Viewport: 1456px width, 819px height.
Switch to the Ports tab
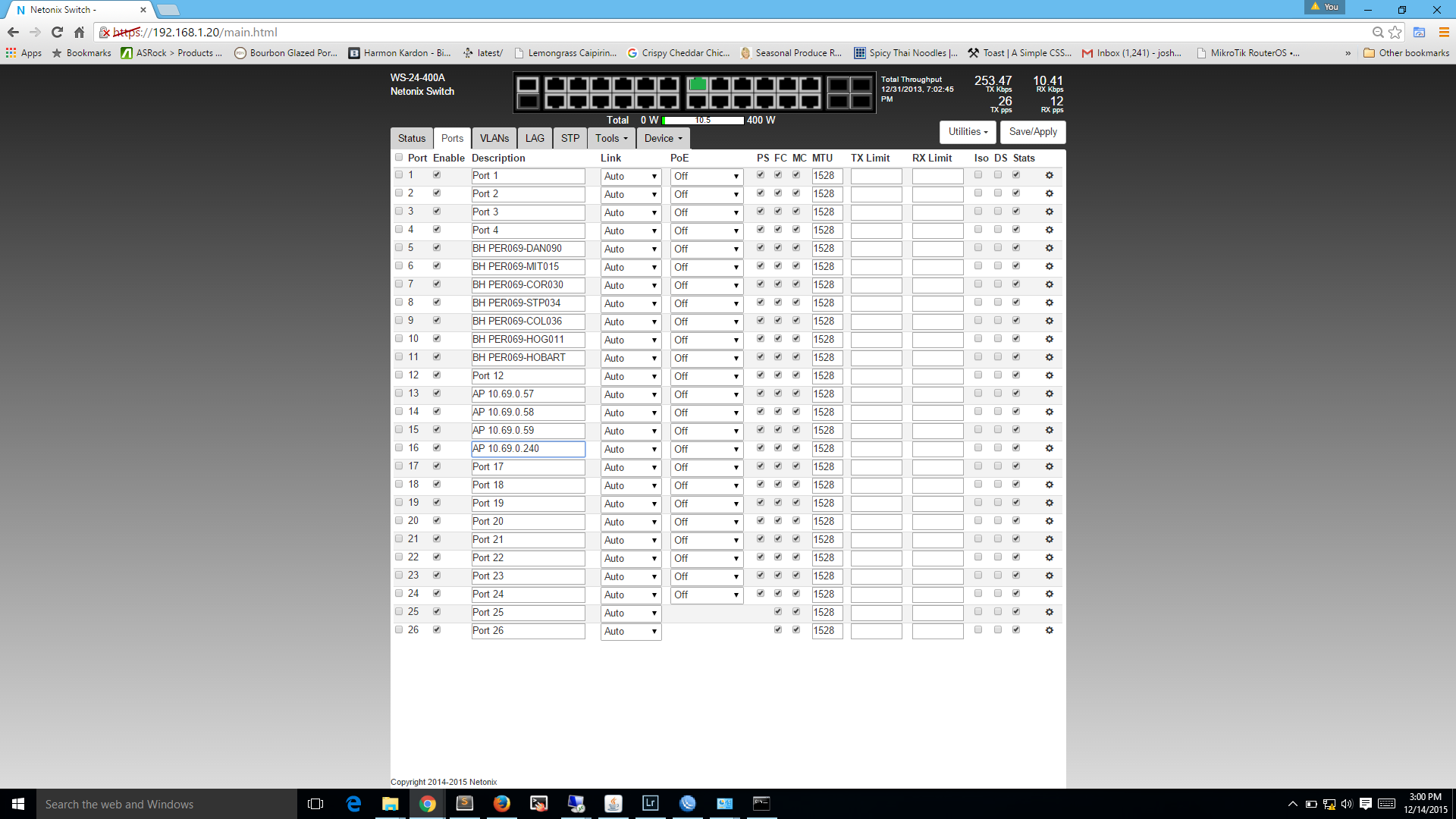(x=453, y=138)
